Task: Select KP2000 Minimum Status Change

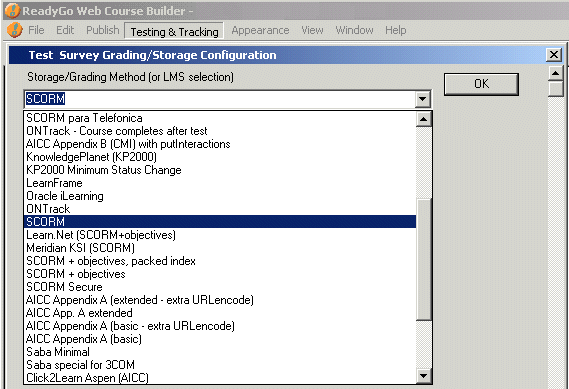Action: pyautogui.click(x=220, y=170)
